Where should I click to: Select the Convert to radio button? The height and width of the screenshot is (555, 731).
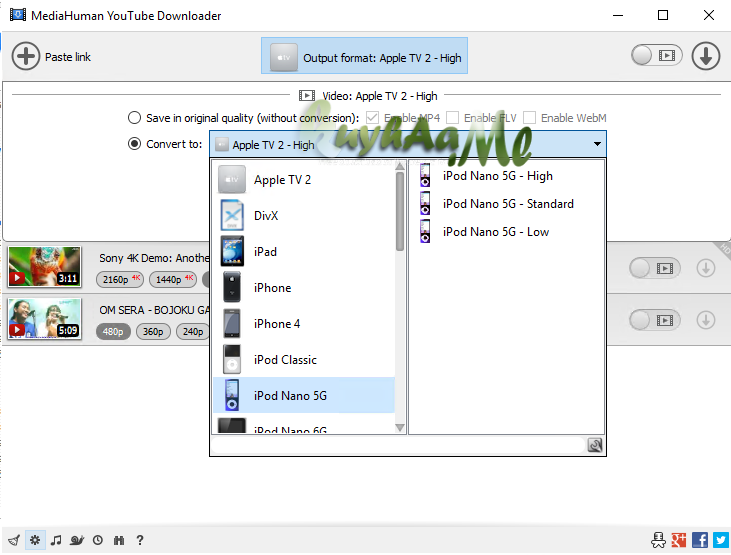click(134, 144)
